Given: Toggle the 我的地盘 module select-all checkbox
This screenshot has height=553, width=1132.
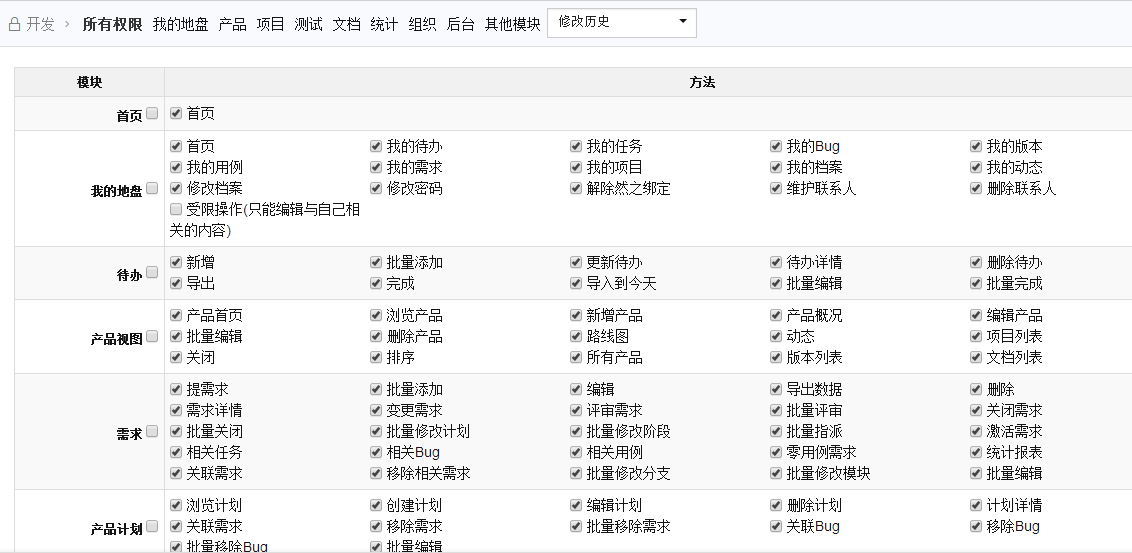Looking at the screenshot, I should tap(152, 188).
